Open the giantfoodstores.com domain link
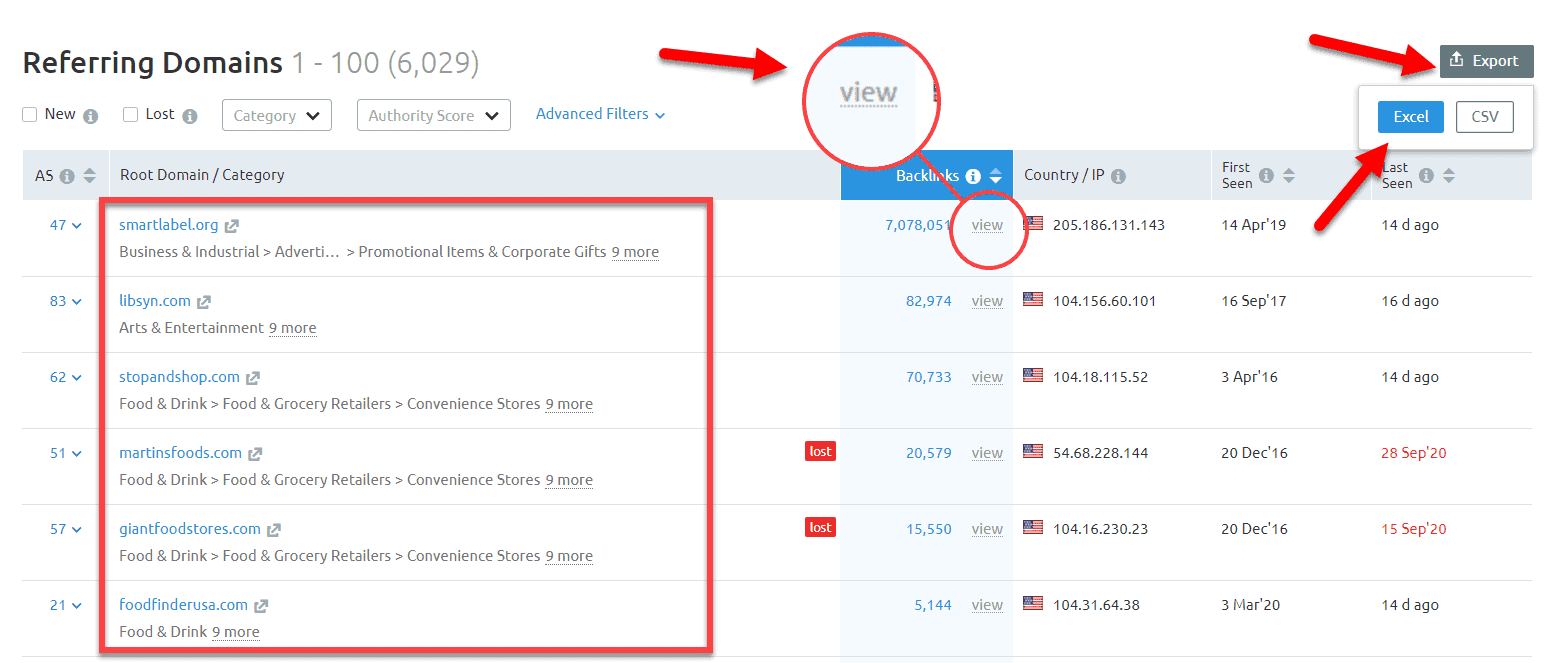 pos(190,529)
